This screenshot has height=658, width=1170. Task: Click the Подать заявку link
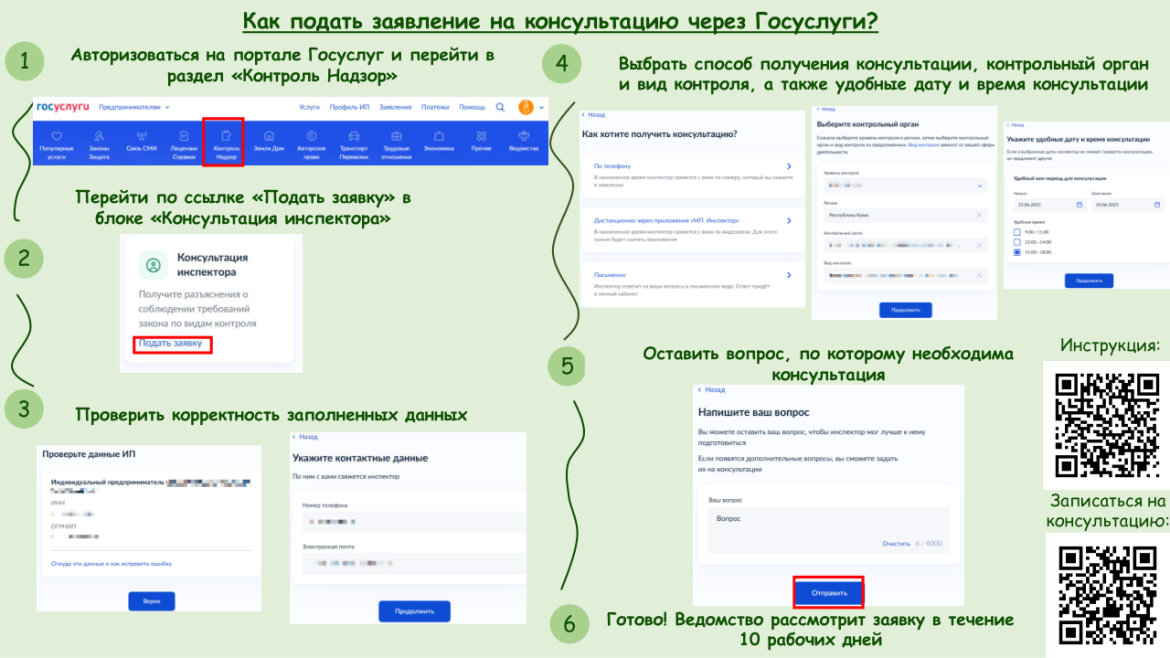pyautogui.click(x=170, y=343)
